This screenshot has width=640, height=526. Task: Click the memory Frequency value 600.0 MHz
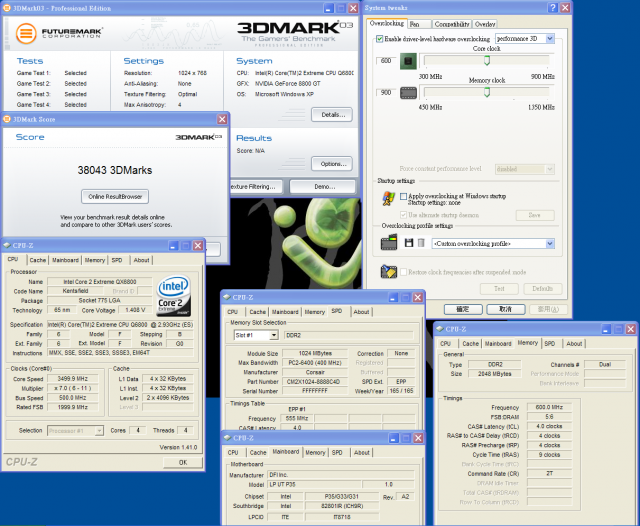549,407
